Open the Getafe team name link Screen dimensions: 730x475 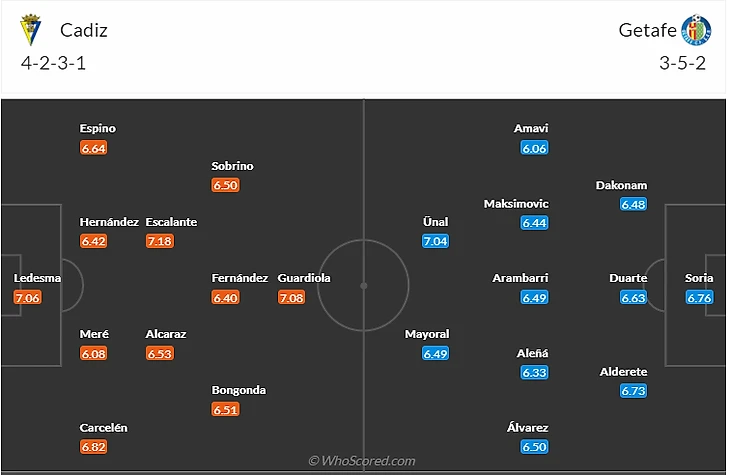645,30
